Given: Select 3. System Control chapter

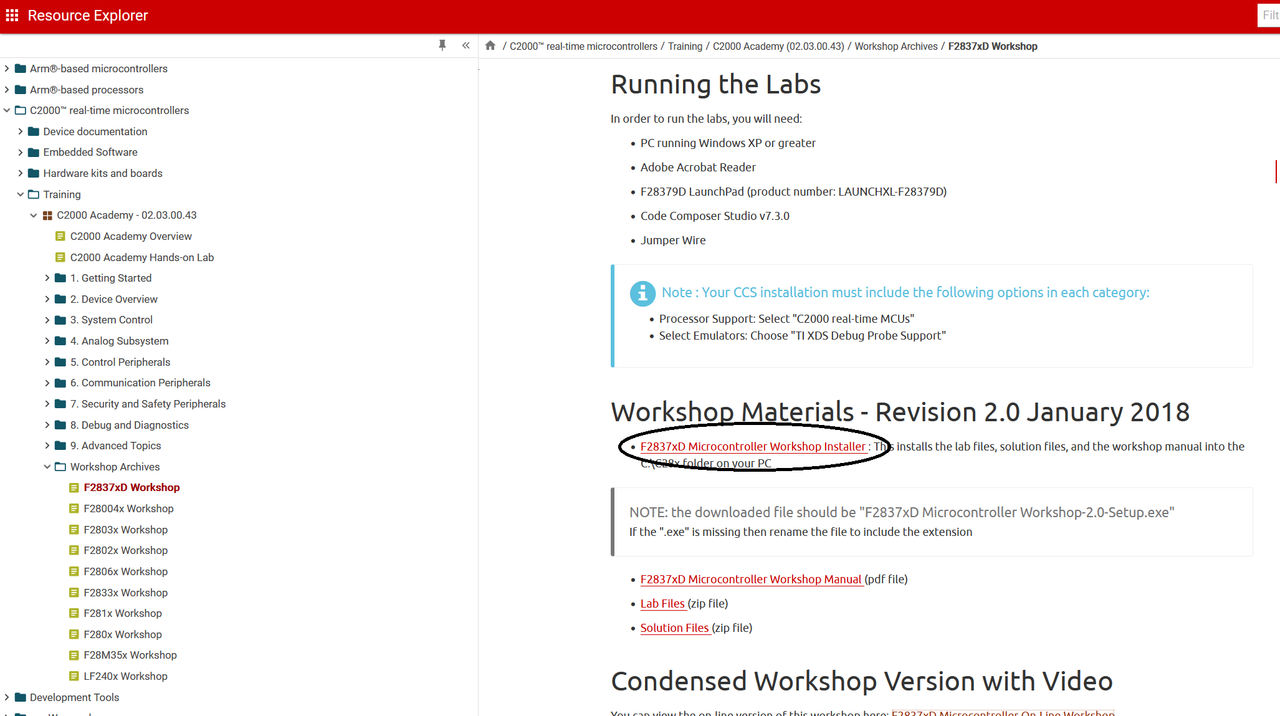Looking at the screenshot, I should tap(111, 321).
